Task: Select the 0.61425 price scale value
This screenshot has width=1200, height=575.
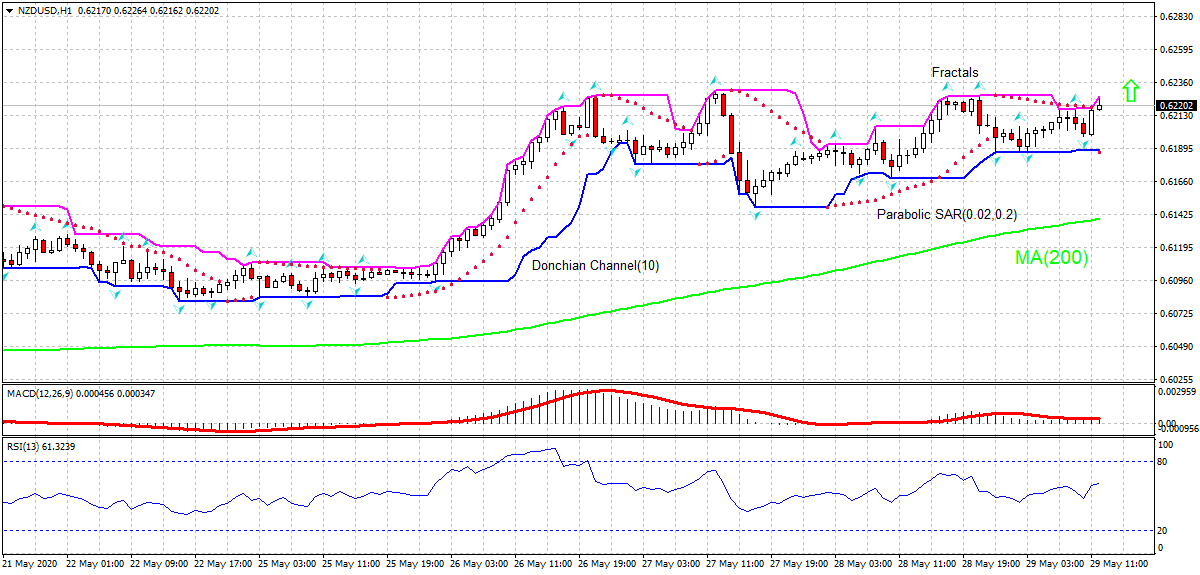Action: (1177, 215)
